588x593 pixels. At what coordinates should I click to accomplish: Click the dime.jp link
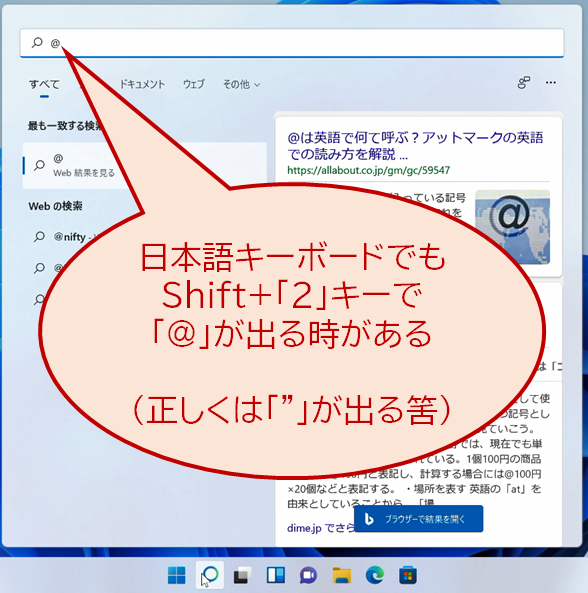click(304, 528)
